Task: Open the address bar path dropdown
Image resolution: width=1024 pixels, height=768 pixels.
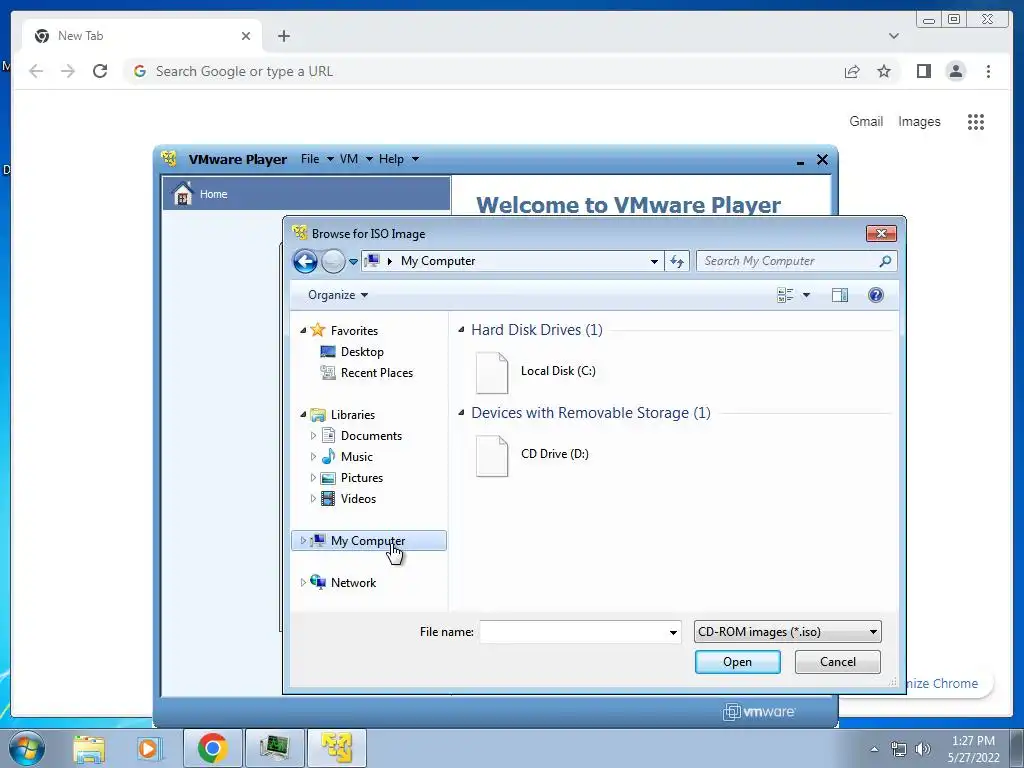Action: click(x=654, y=261)
